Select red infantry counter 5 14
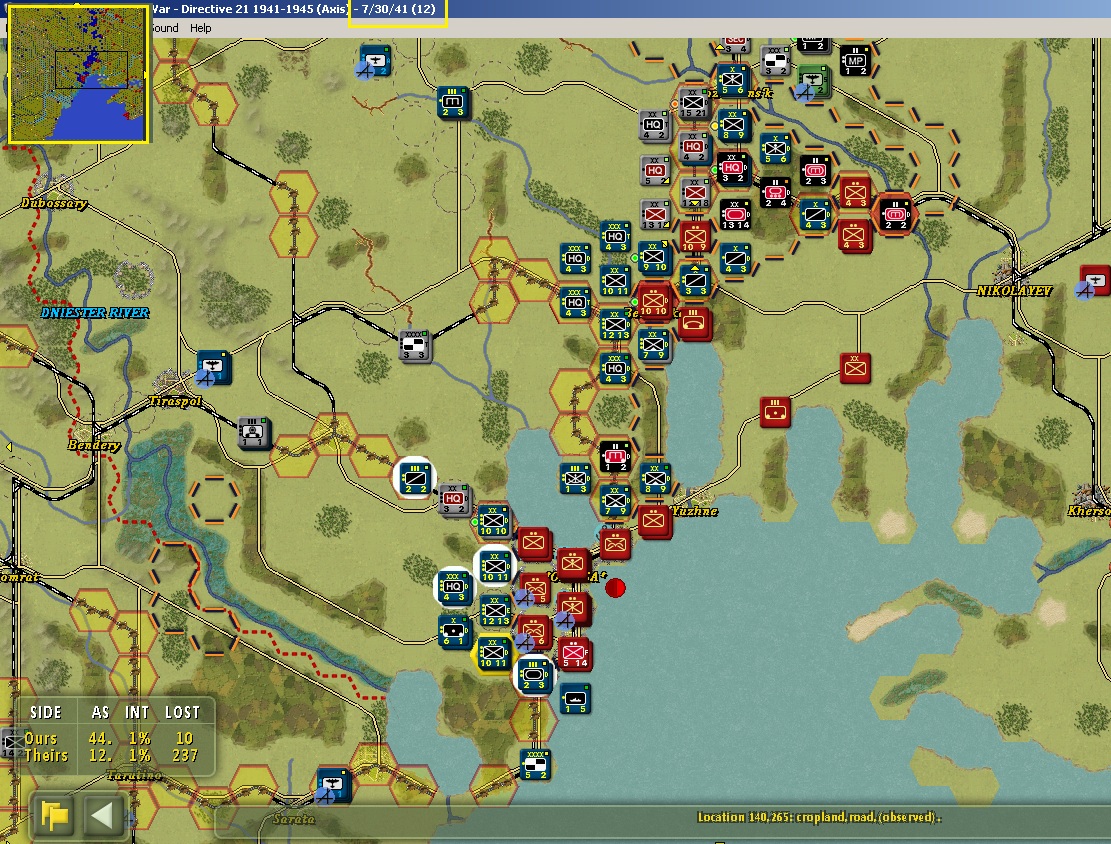The image size is (1111, 844). tap(575, 653)
